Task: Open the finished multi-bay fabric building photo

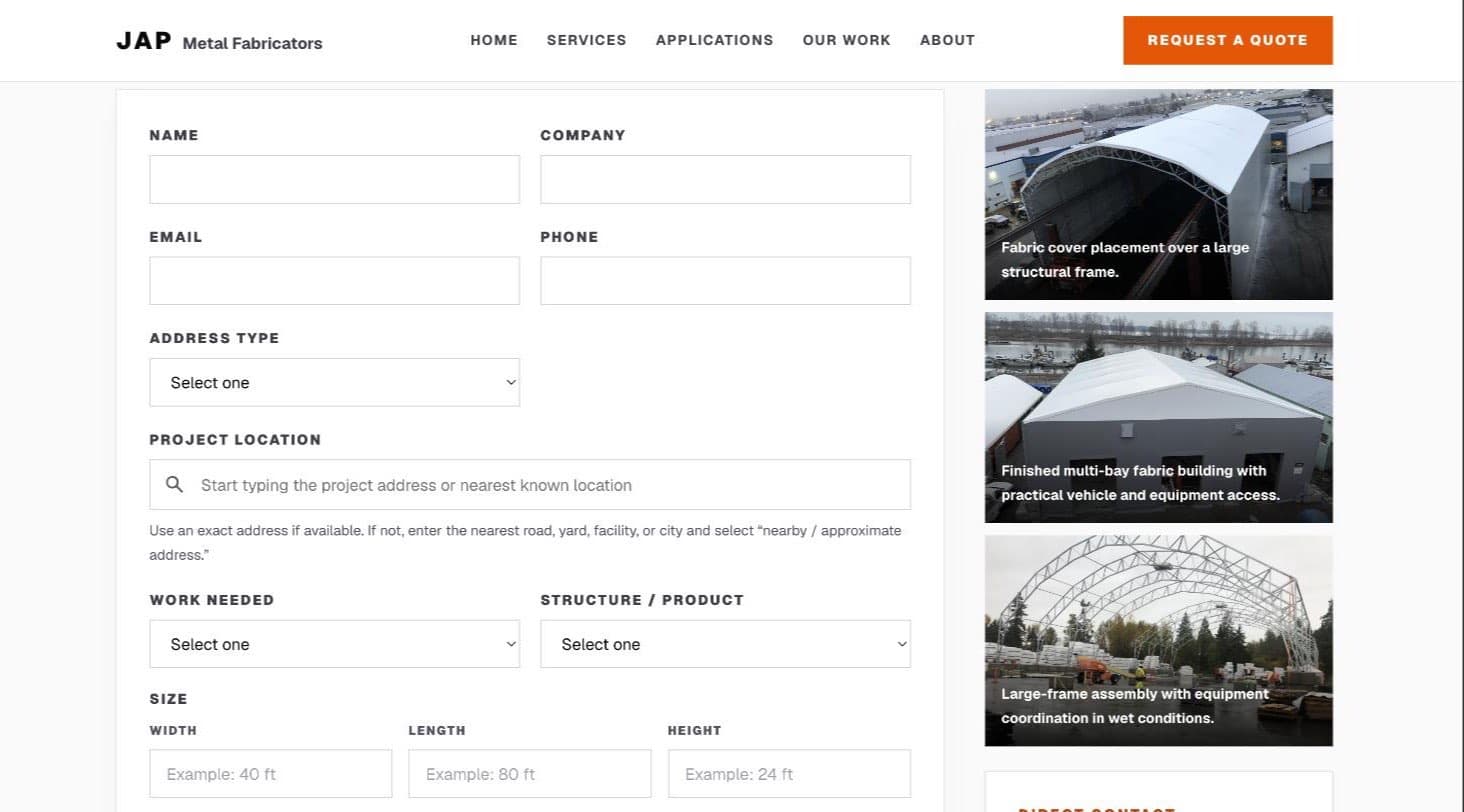Action: click(x=1159, y=417)
